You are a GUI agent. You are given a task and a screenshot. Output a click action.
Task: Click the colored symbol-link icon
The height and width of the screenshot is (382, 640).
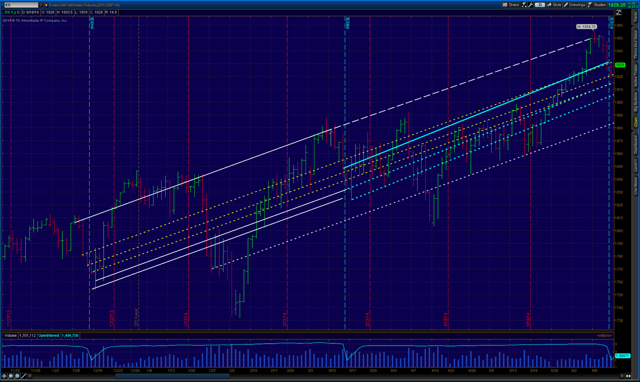[x=45, y=5]
